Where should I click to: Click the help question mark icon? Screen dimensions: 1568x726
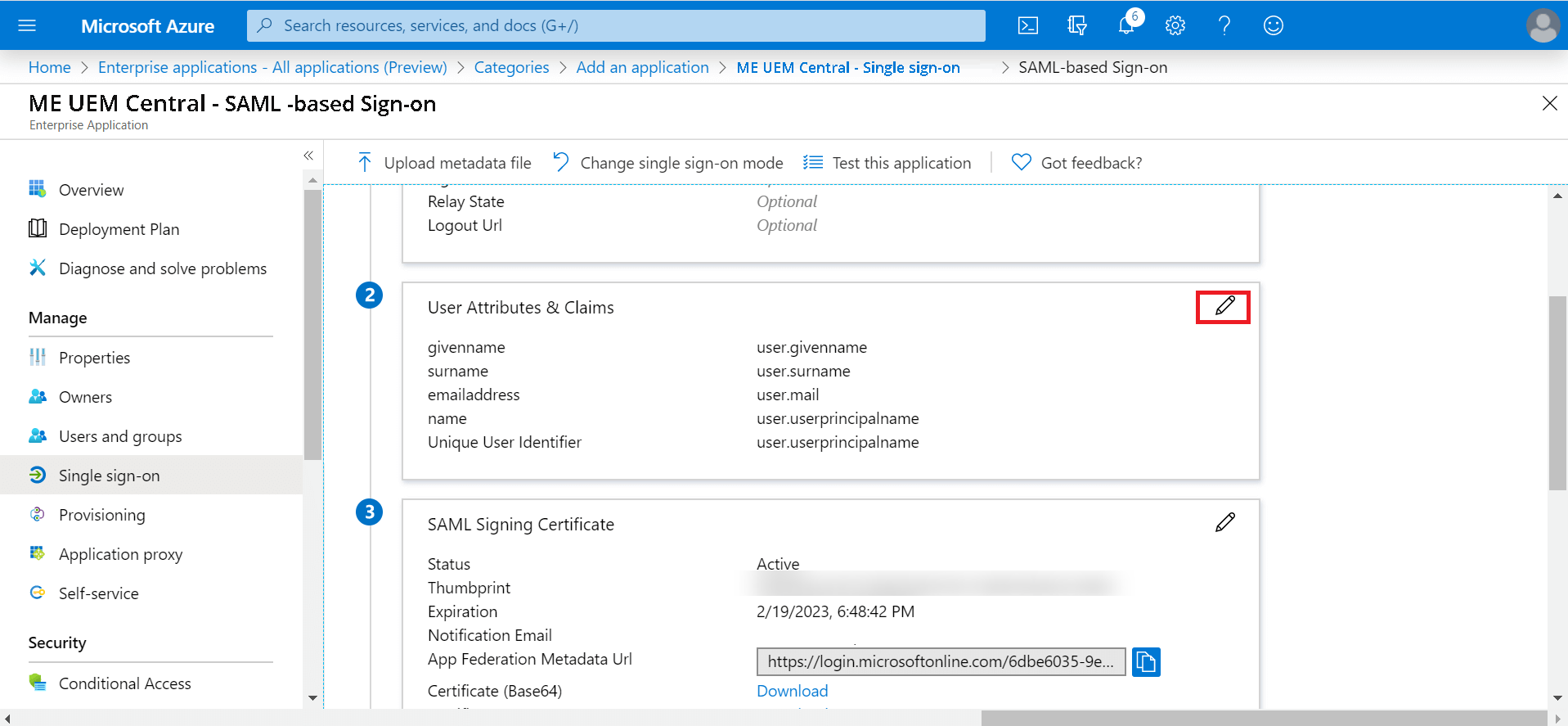coord(1224,25)
